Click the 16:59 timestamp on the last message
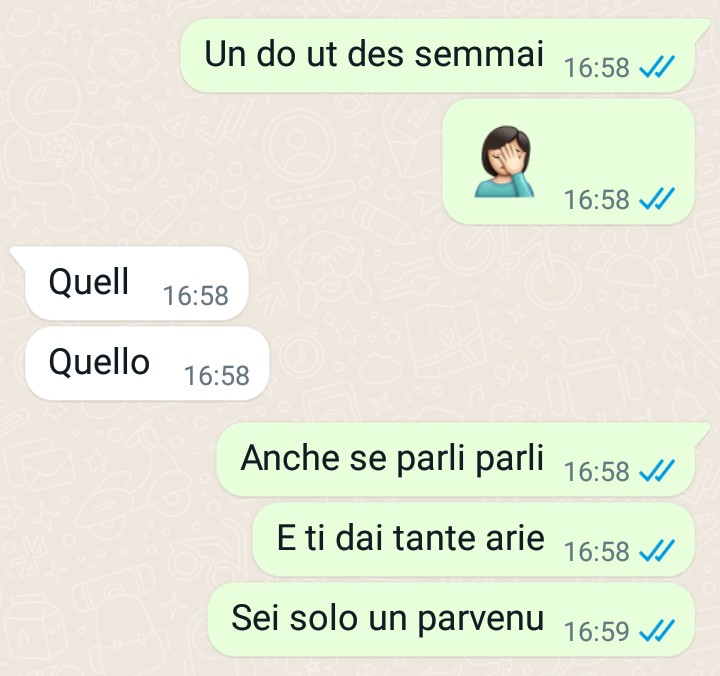 [x=596, y=631]
